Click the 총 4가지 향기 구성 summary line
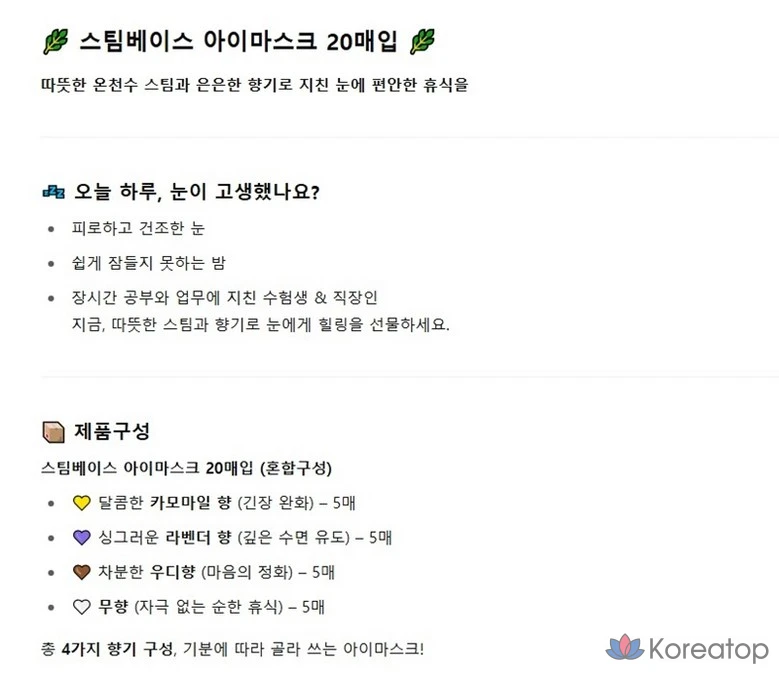Viewport: 779px width, 674px height. coord(232,649)
